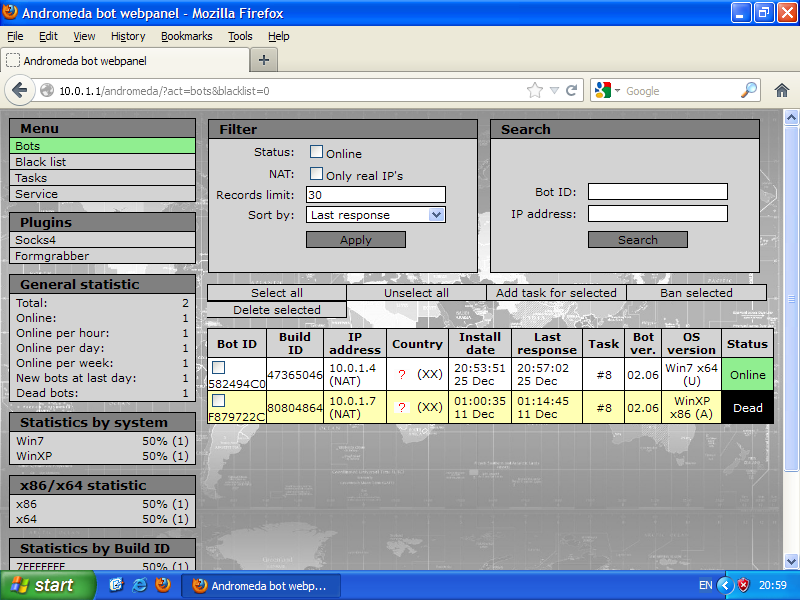The height and width of the screenshot is (600, 800).
Task: Click the page scrollbar up arrow
Action: click(791, 118)
